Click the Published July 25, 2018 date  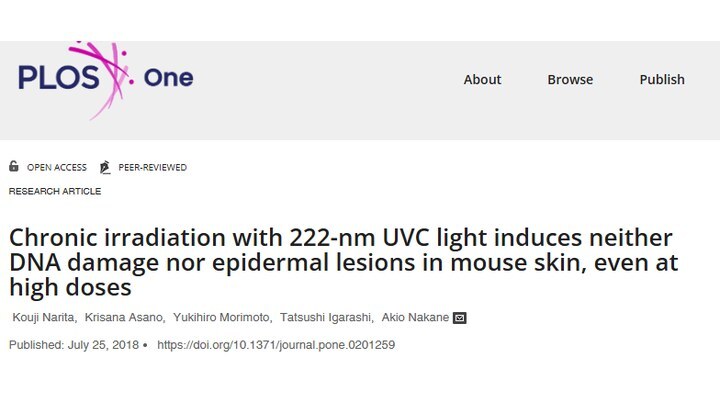click(x=73, y=345)
